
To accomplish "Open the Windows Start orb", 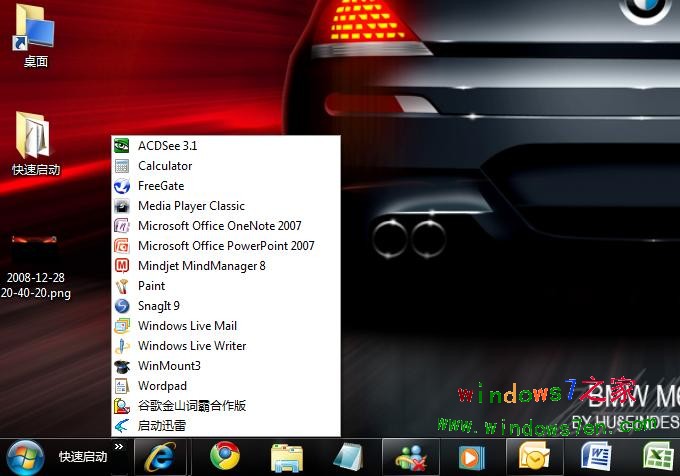I will tap(25, 457).
